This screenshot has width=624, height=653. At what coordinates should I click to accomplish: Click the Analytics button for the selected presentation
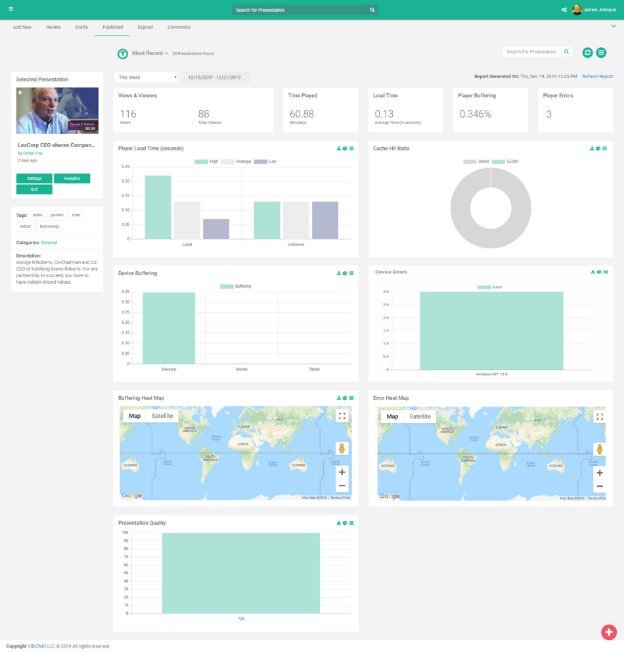pos(72,178)
